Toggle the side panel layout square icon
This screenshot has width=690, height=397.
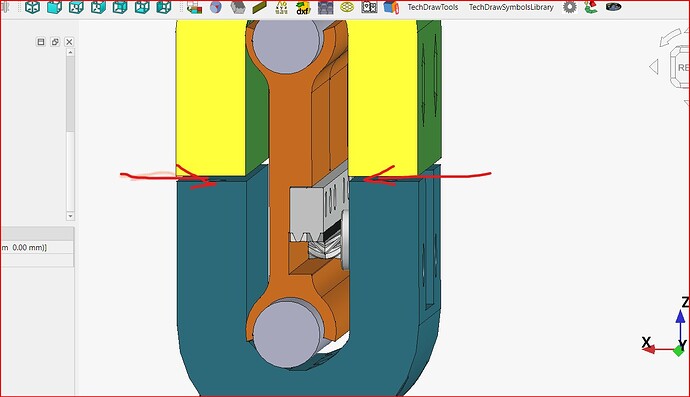coord(41,42)
